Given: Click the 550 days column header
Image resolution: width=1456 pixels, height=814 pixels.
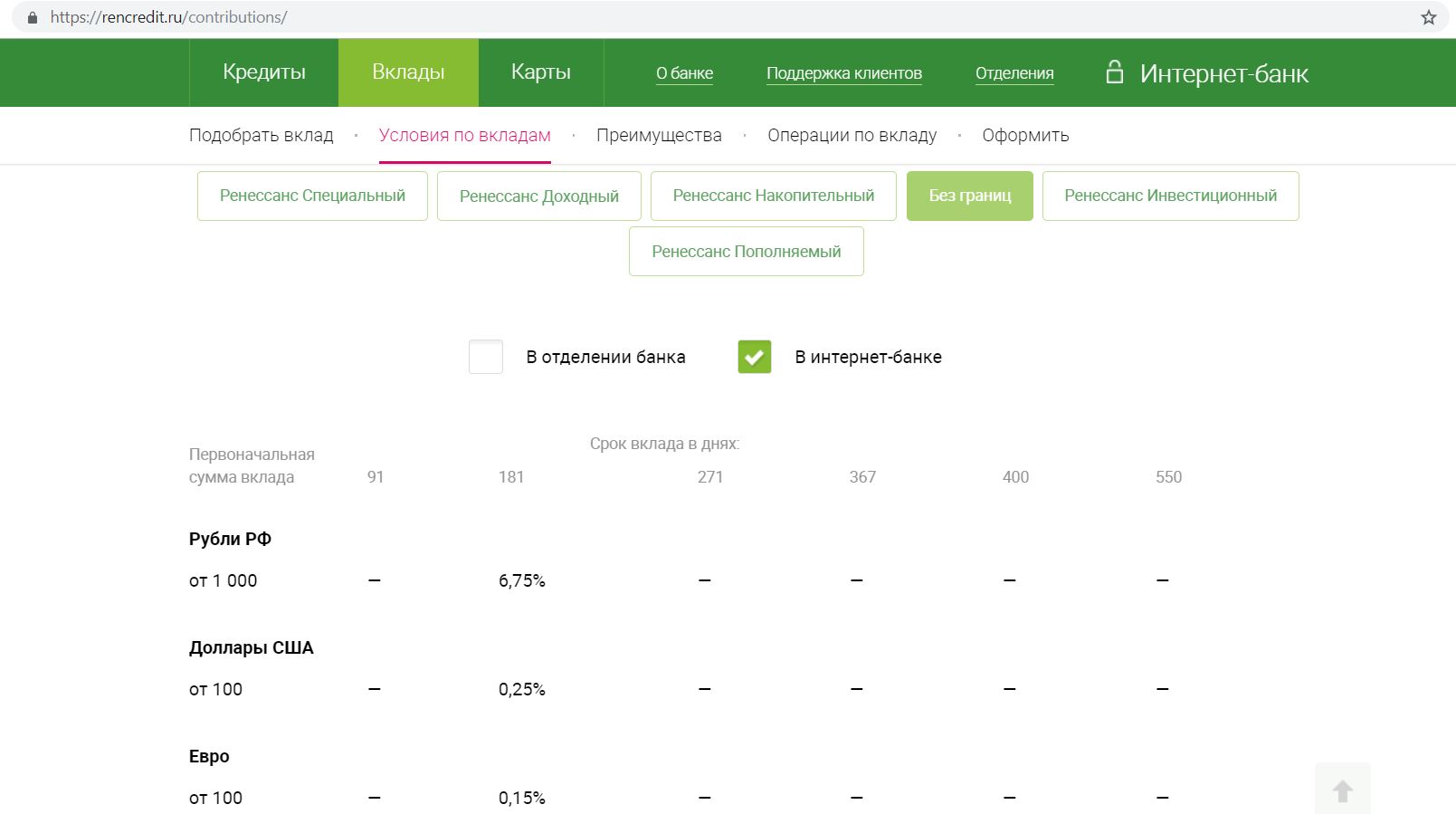Looking at the screenshot, I should point(1168,477).
